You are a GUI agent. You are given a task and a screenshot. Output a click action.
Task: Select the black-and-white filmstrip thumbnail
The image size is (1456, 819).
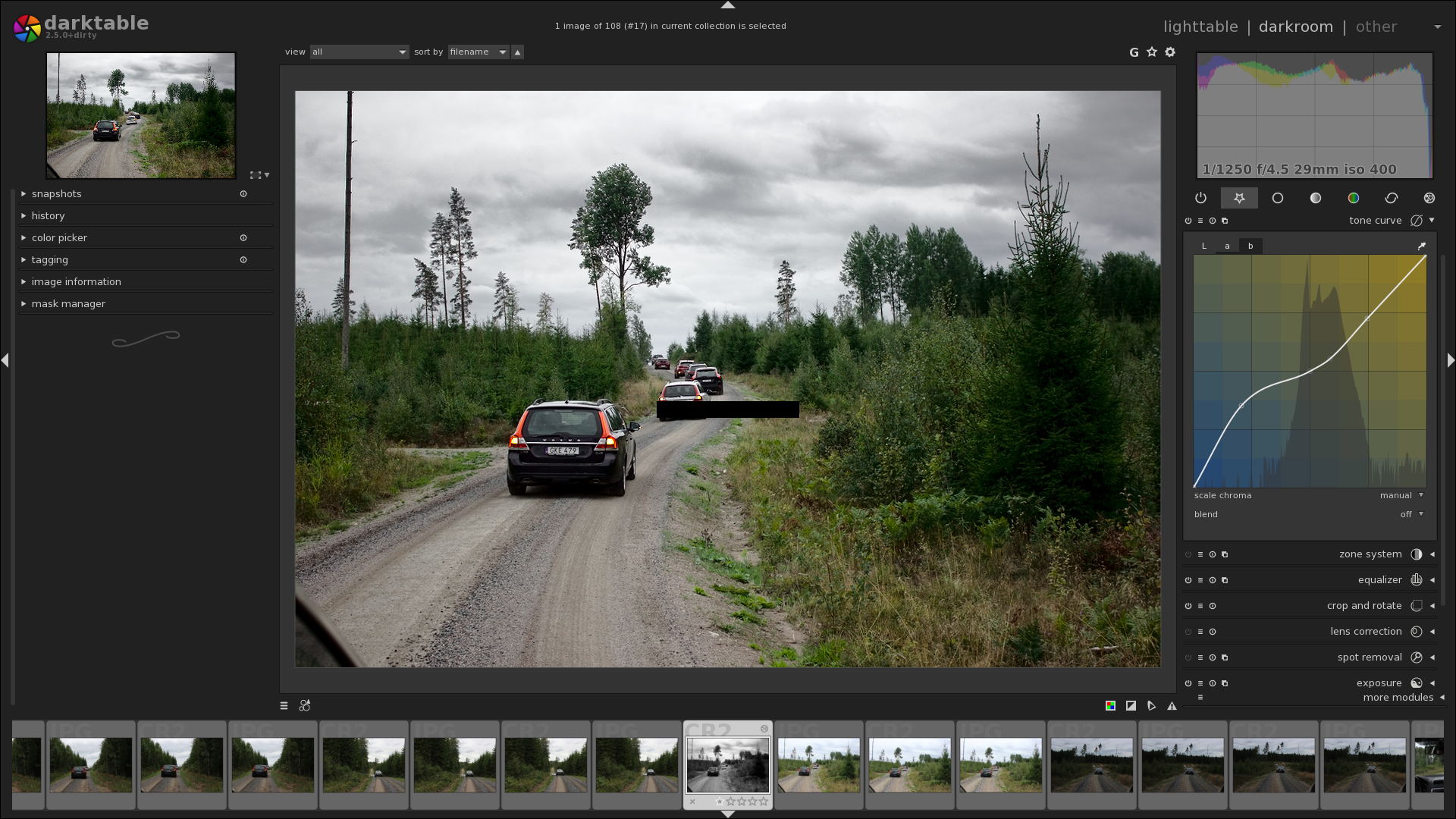pos(727,765)
